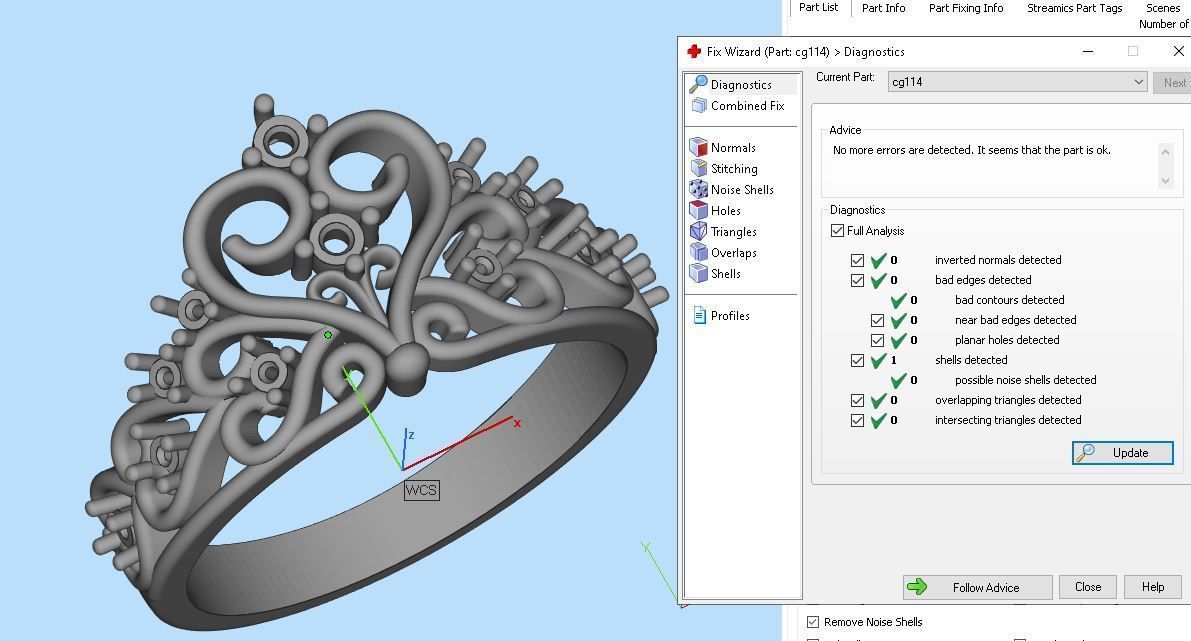Click the 'shells detected' count value 1
Screen dimensions: 1191x641
894,360
